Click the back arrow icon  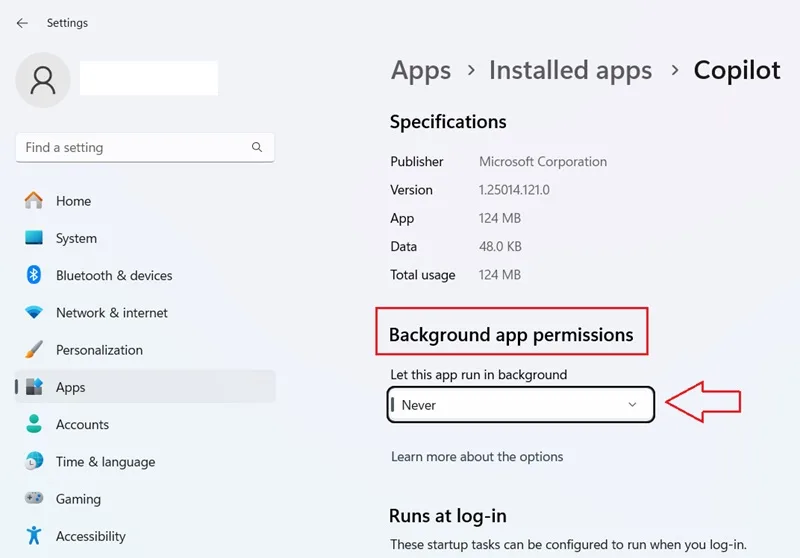(22, 23)
